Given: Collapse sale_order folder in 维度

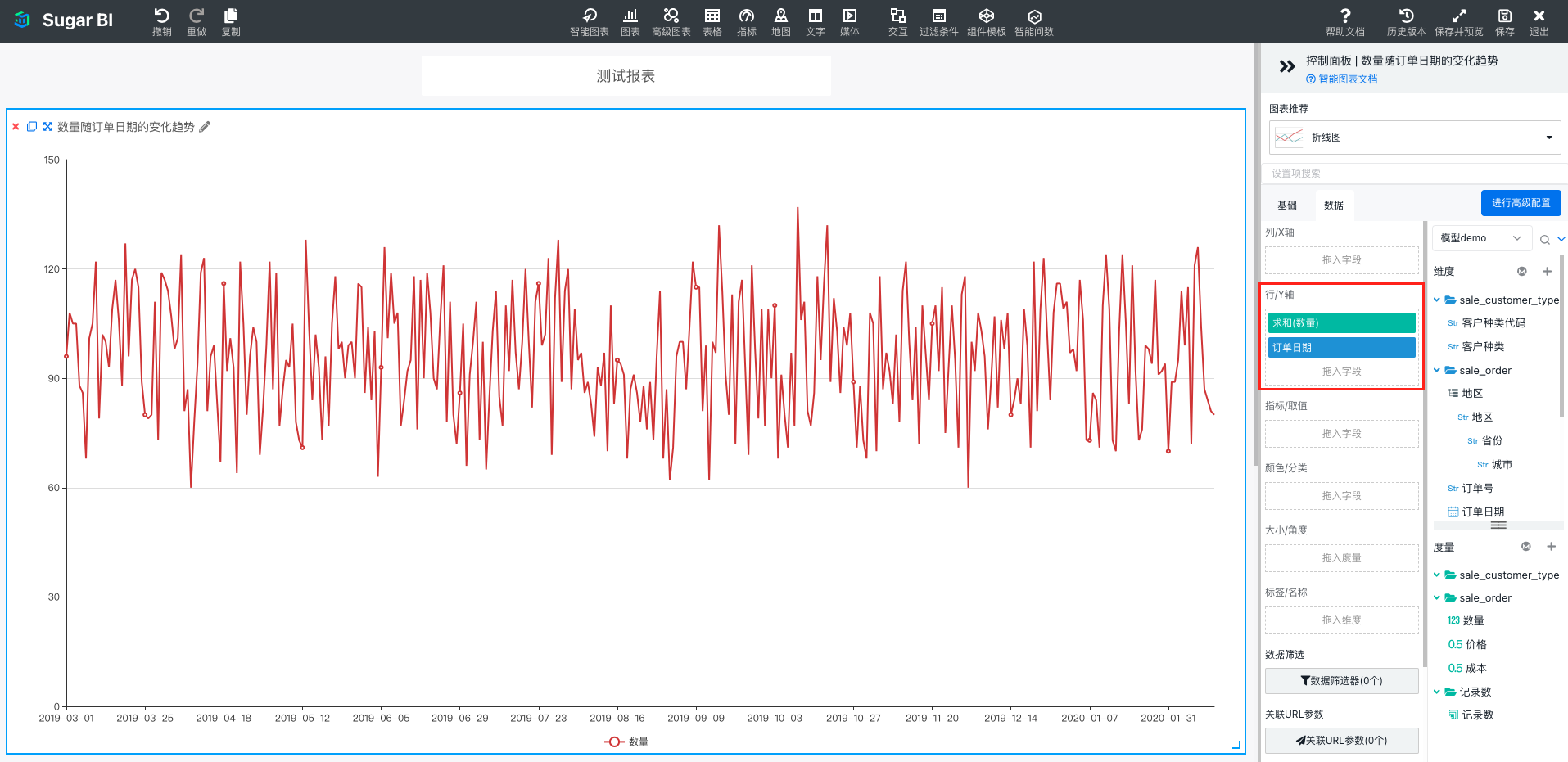Looking at the screenshot, I should (x=1437, y=370).
